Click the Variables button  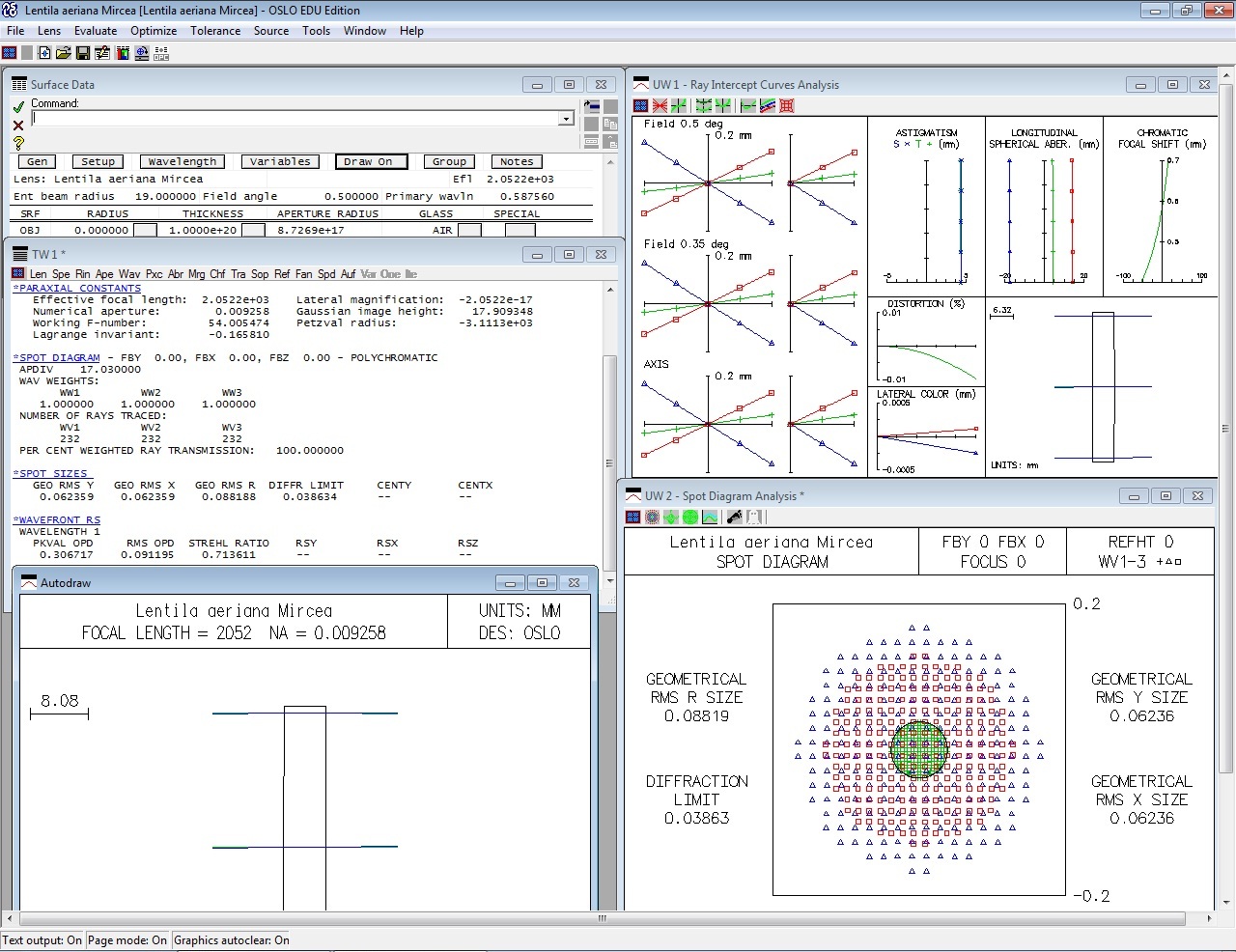click(x=280, y=161)
